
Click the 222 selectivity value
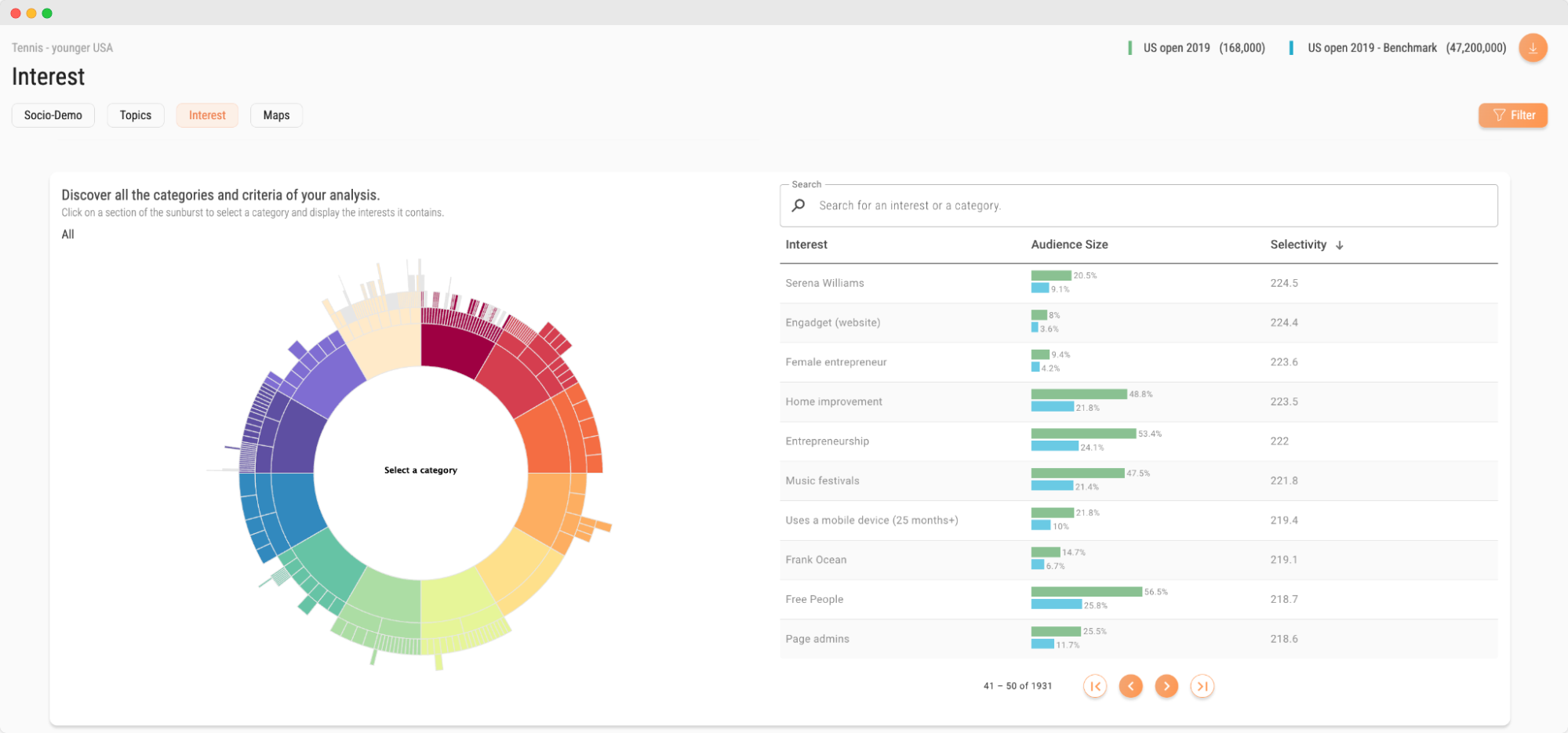[1279, 441]
